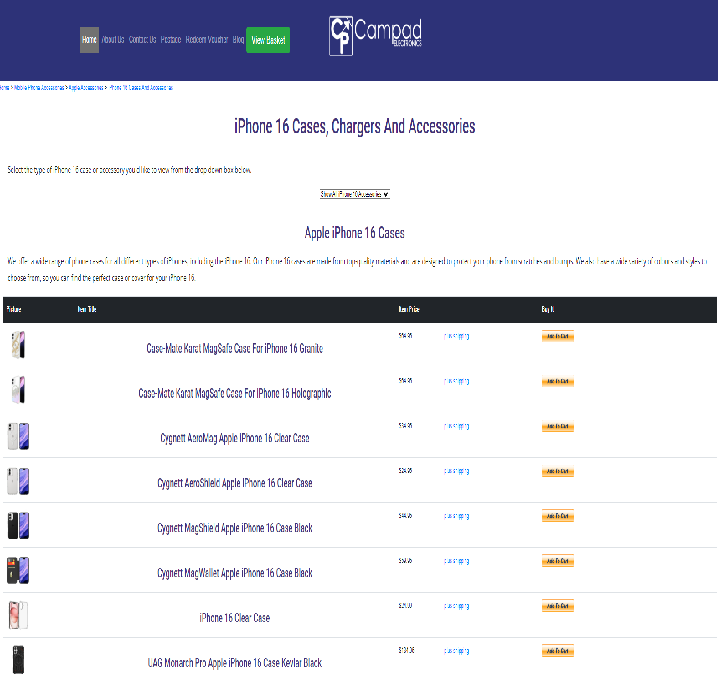
Task: Add Cygnett MagShield Case Black to cart
Action: (x=558, y=516)
